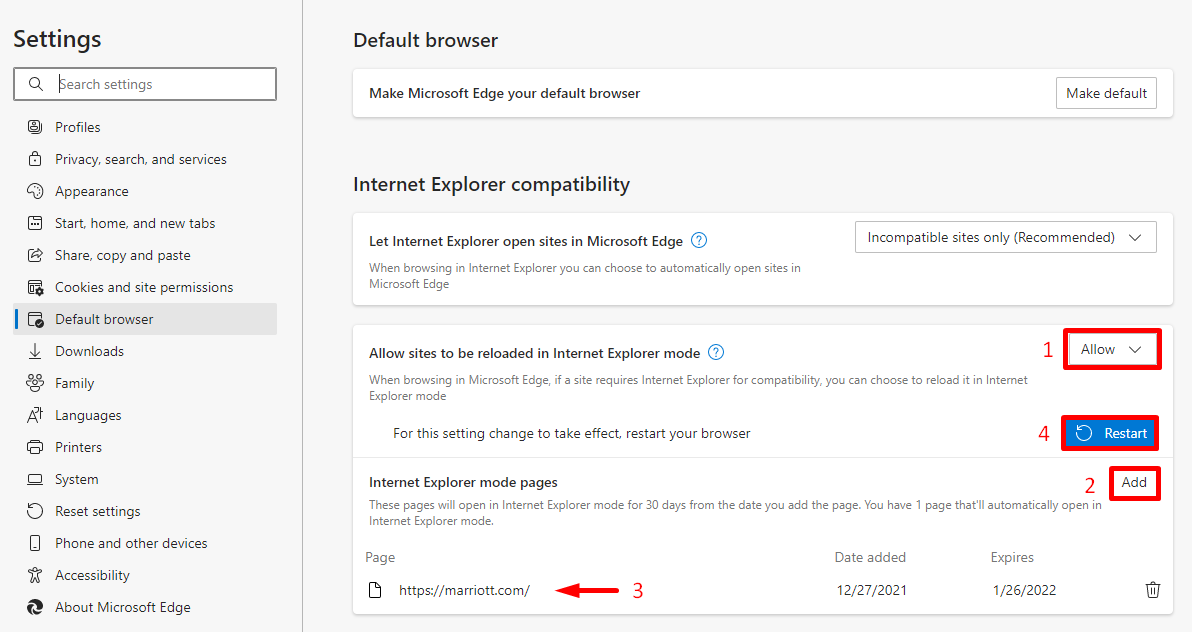The height and width of the screenshot is (632, 1192).
Task: Click the Make default button
Action: pos(1106,93)
